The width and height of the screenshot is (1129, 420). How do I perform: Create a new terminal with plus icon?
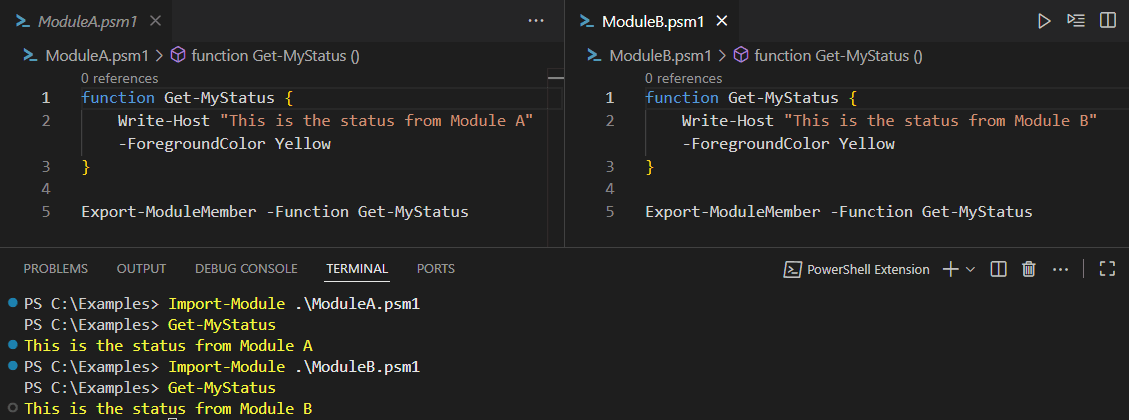click(x=950, y=269)
